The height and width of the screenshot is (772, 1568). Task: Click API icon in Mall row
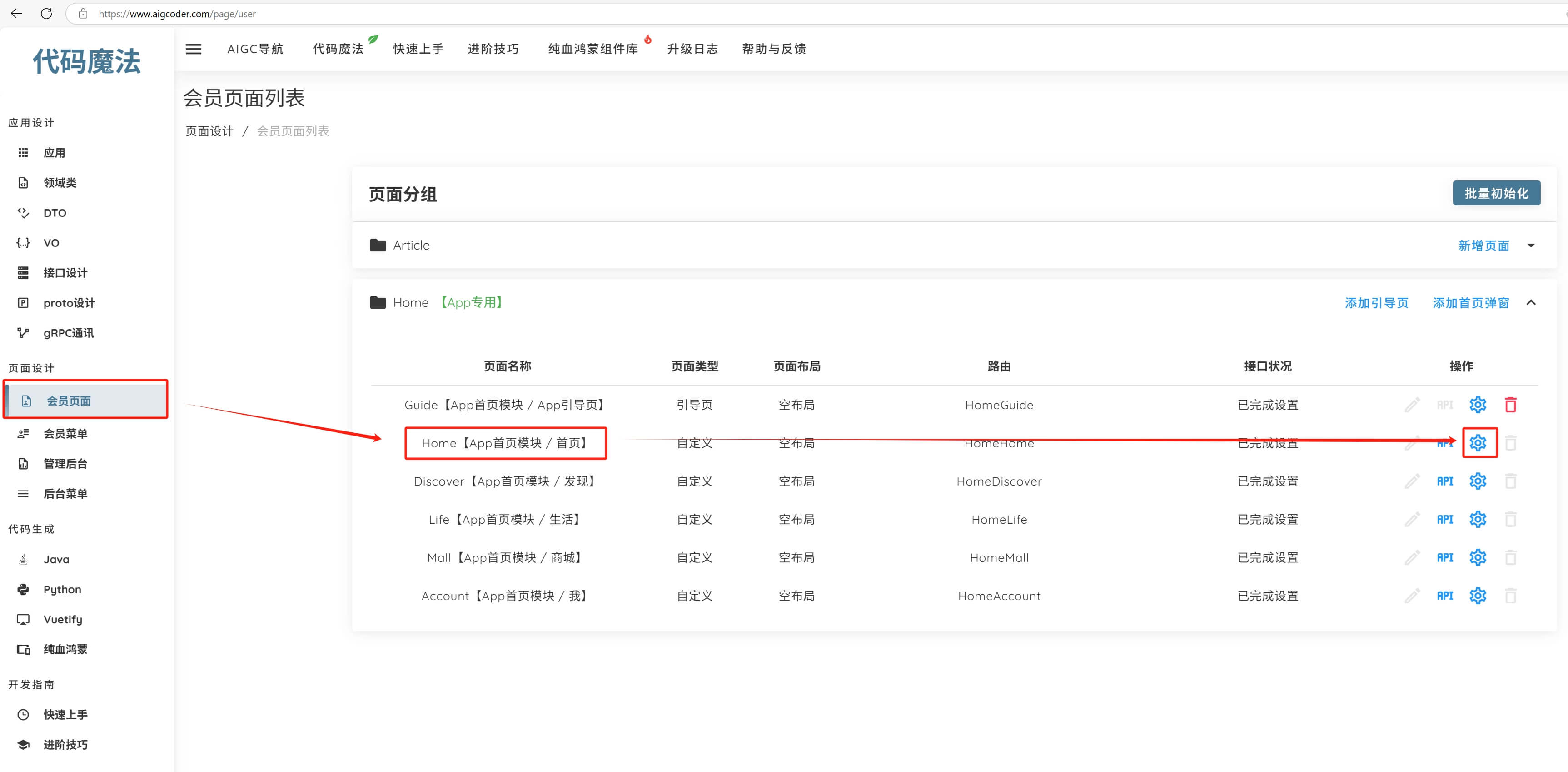pos(1444,557)
